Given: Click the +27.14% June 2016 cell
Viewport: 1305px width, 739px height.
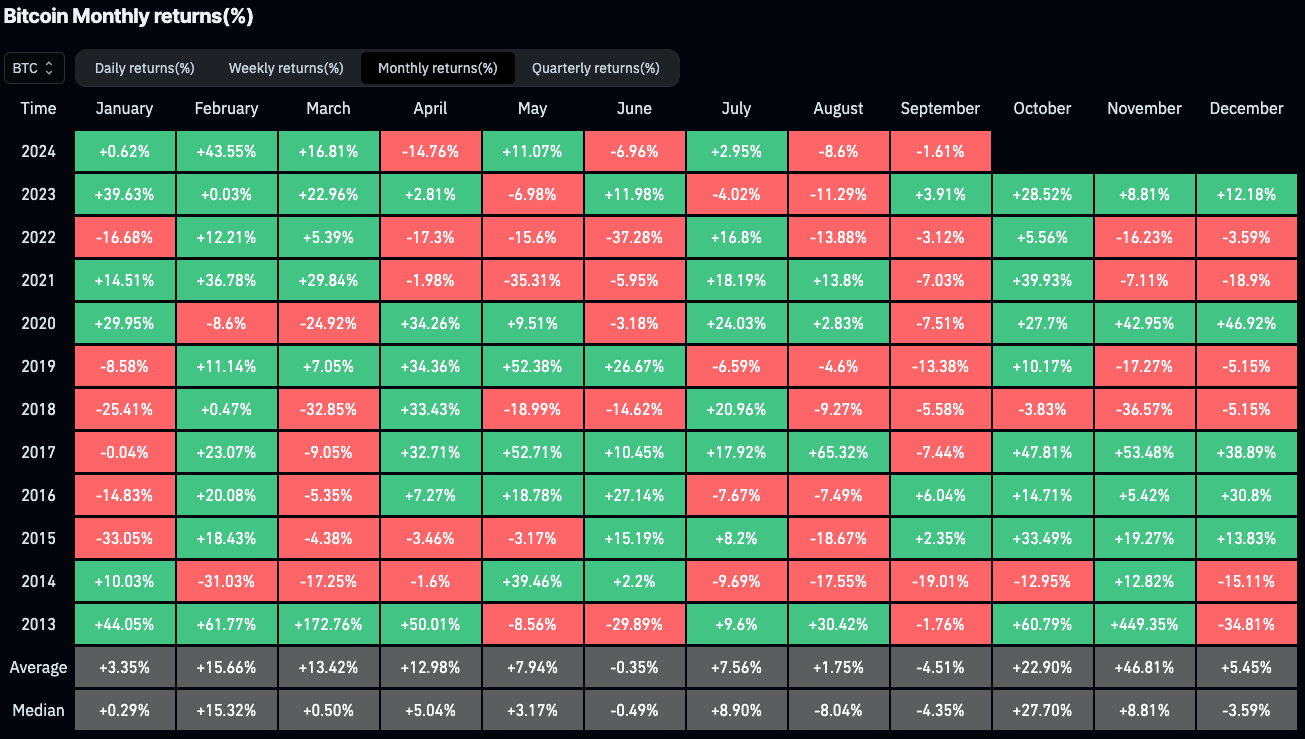Looking at the screenshot, I should pyautogui.click(x=635, y=495).
